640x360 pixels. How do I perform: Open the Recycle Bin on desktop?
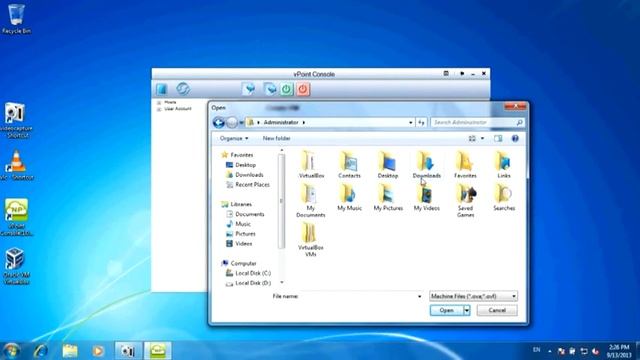coord(16,19)
